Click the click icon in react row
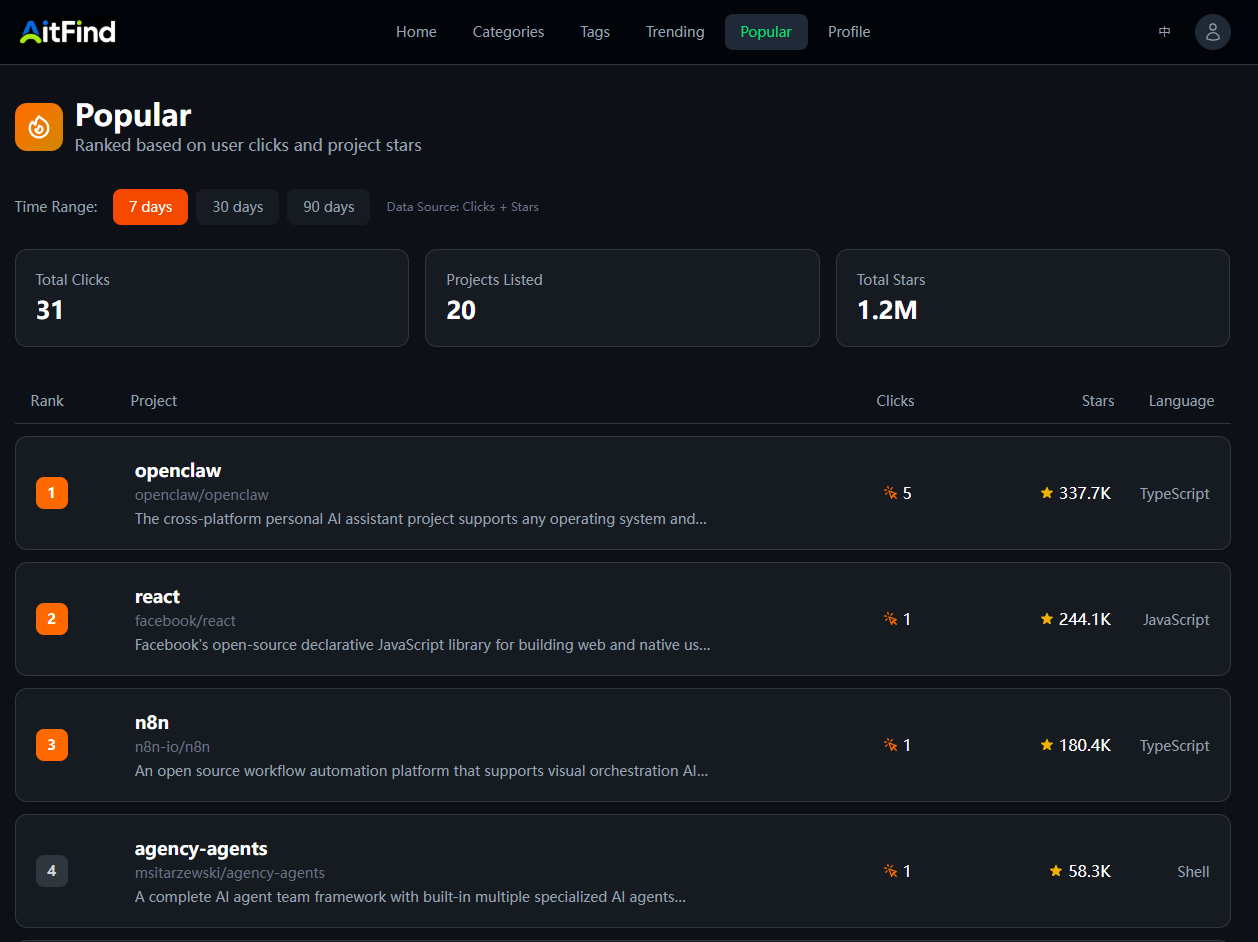The height and width of the screenshot is (942, 1258). (891, 619)
